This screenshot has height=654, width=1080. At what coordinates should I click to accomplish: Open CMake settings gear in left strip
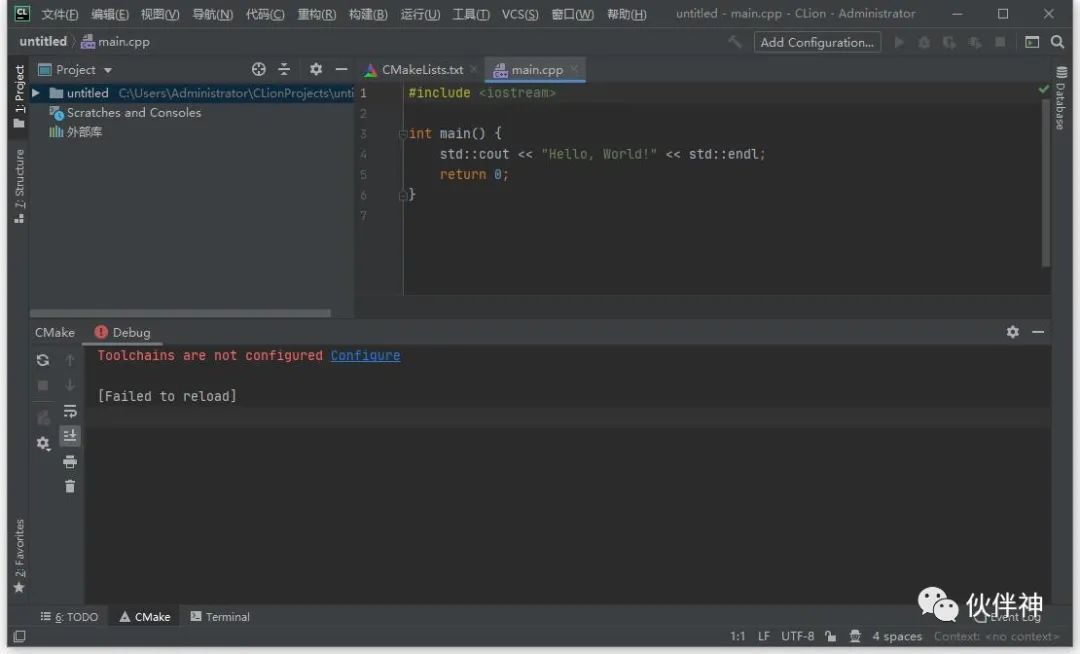click(43, 443)
